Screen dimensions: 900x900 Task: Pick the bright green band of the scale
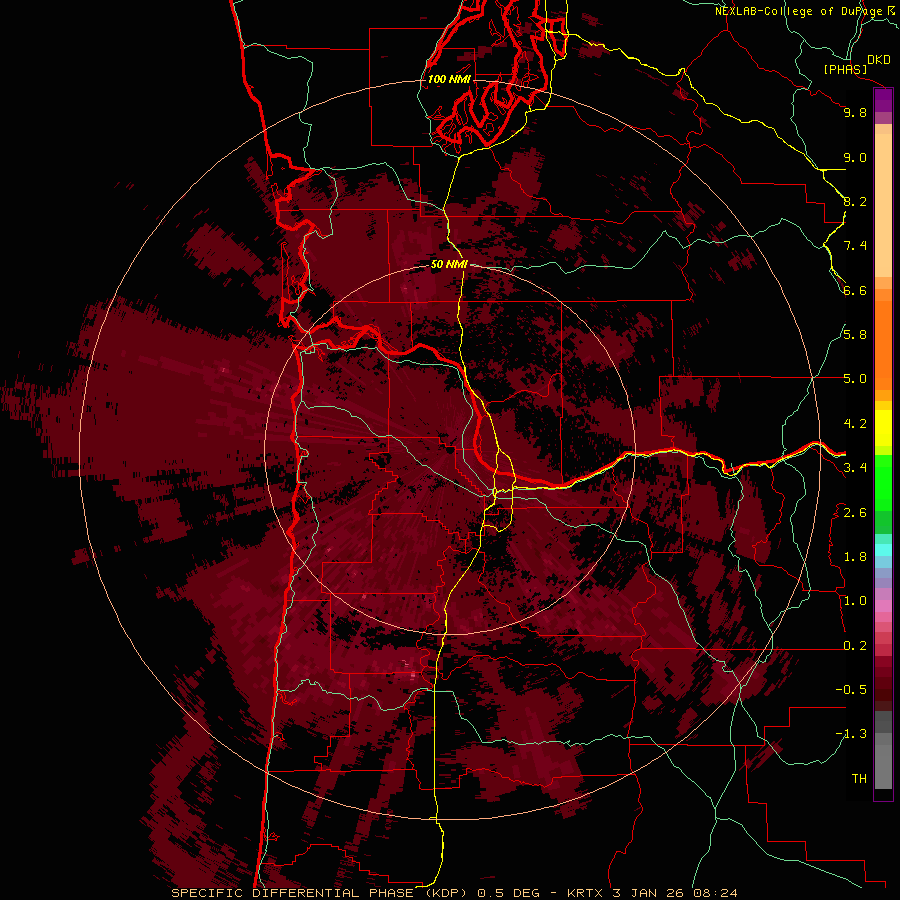click(883, 482)
